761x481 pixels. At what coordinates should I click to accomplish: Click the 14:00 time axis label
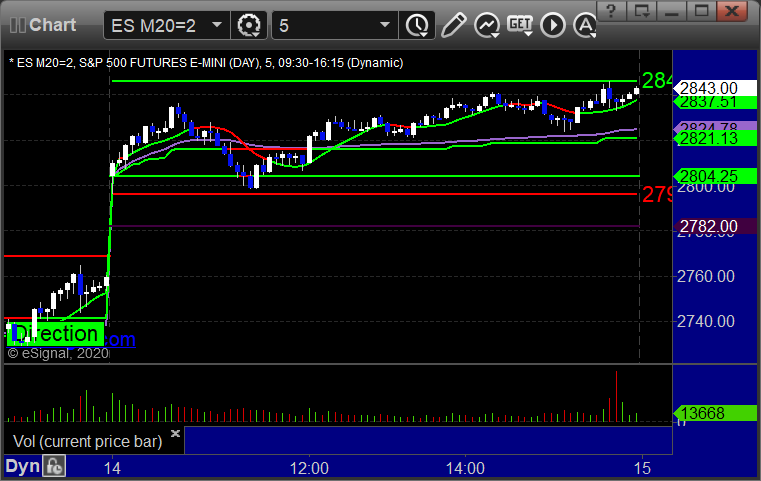465,468
